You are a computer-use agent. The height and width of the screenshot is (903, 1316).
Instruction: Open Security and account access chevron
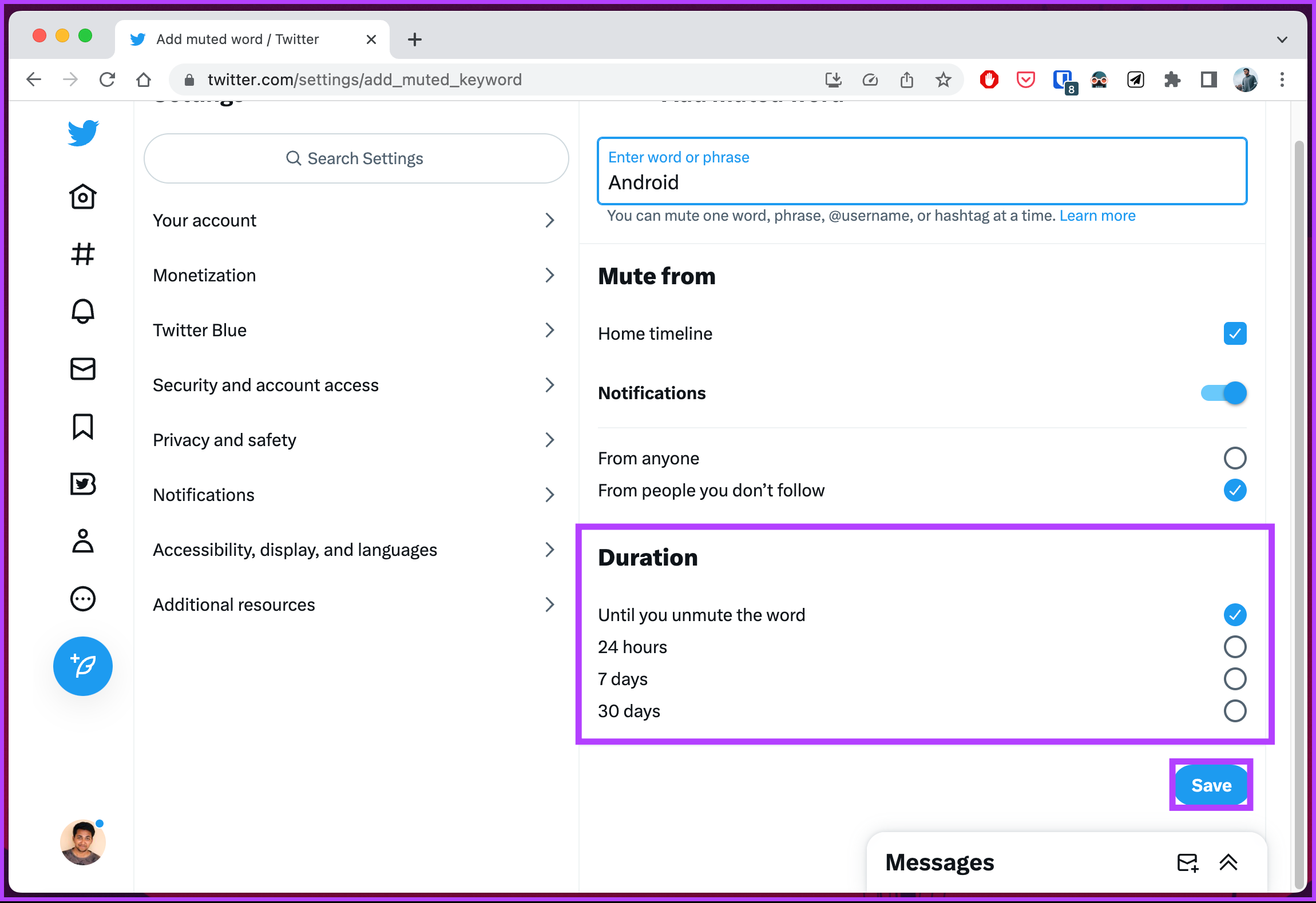coord(550,385)
